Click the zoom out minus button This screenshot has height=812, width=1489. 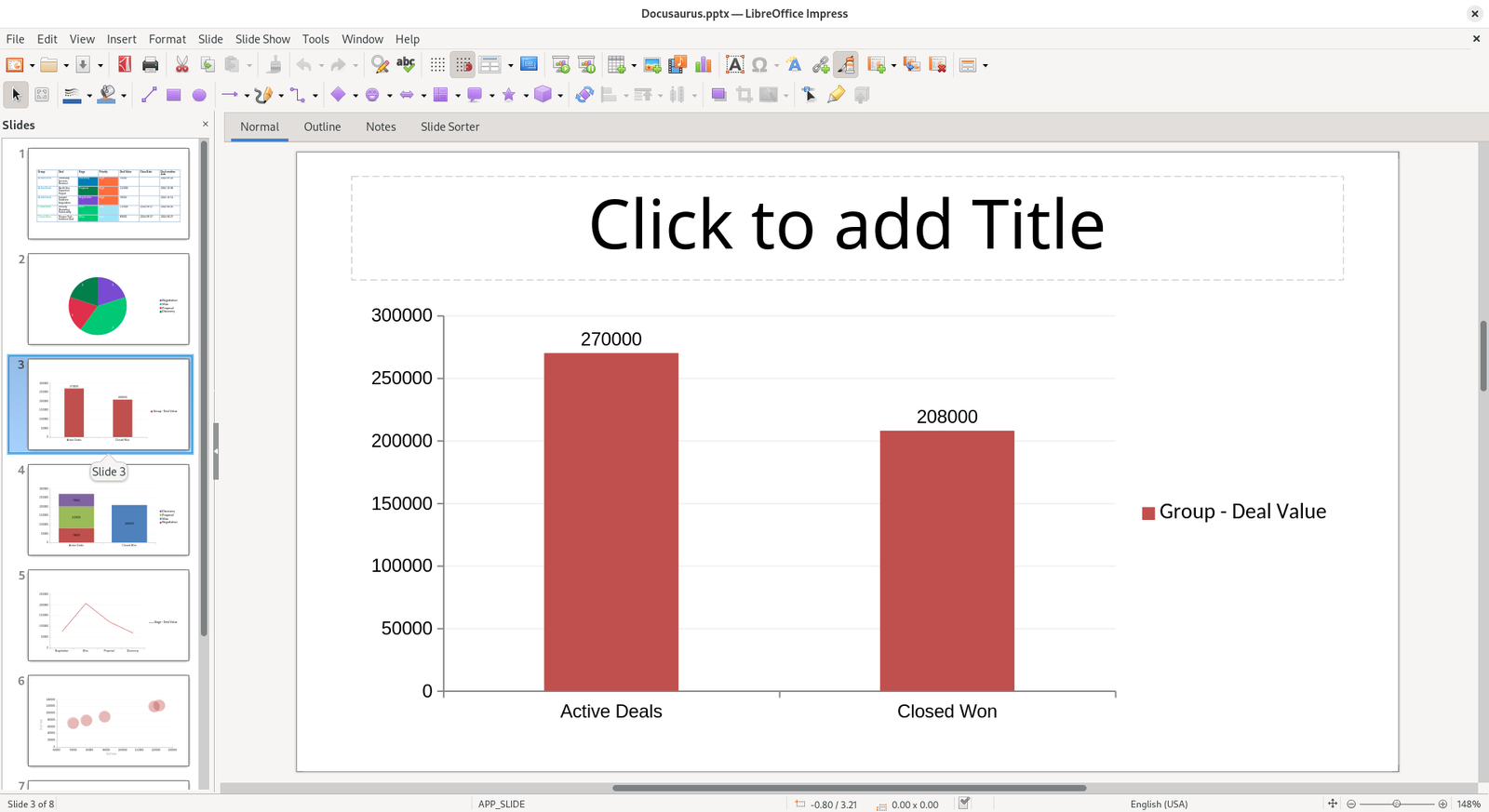[1351, 804]
